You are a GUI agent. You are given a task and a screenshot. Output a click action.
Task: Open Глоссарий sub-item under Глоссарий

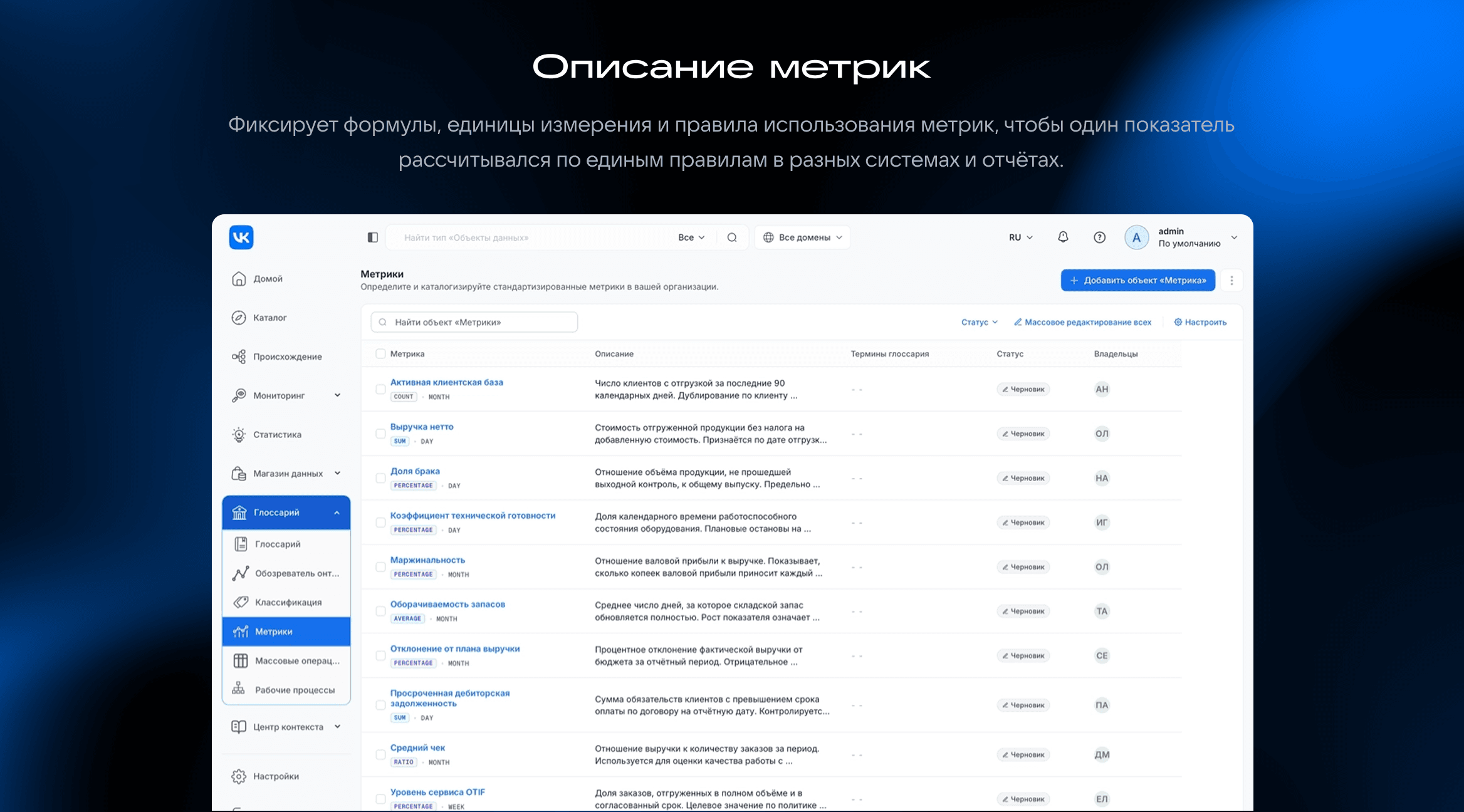[x=286, y=544]
